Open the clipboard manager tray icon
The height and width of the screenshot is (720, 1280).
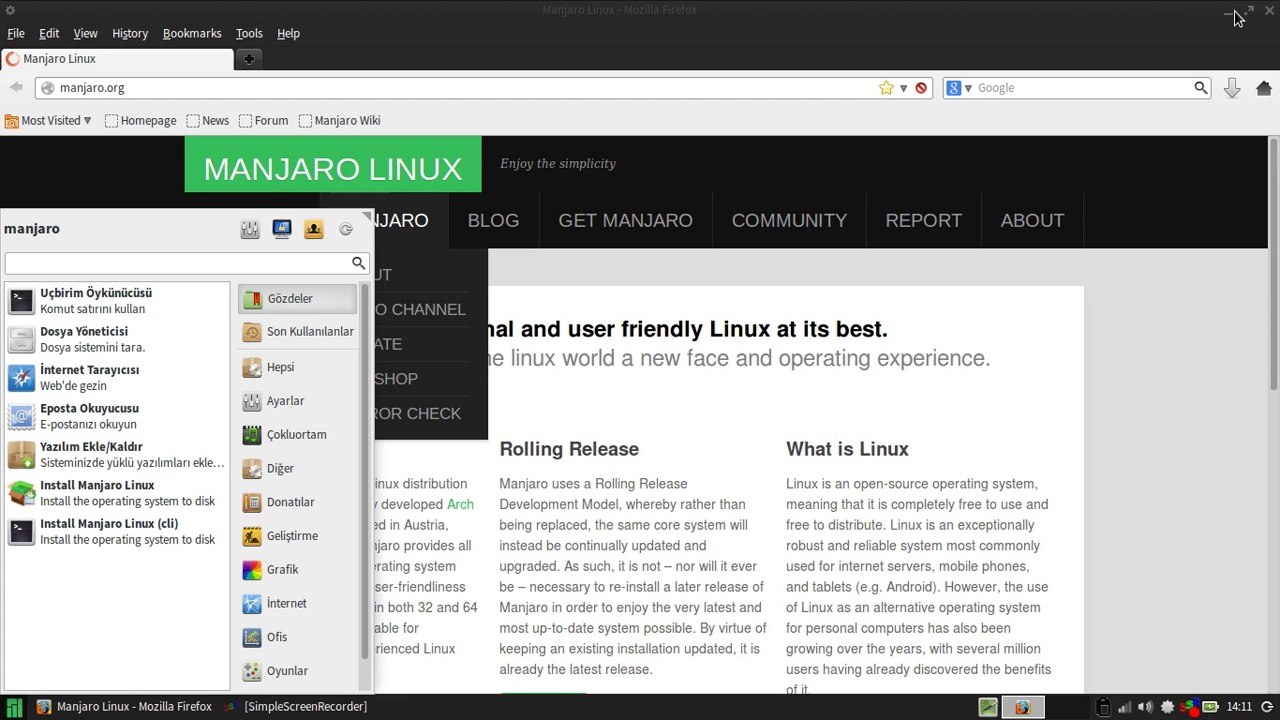pos(1102,707)
